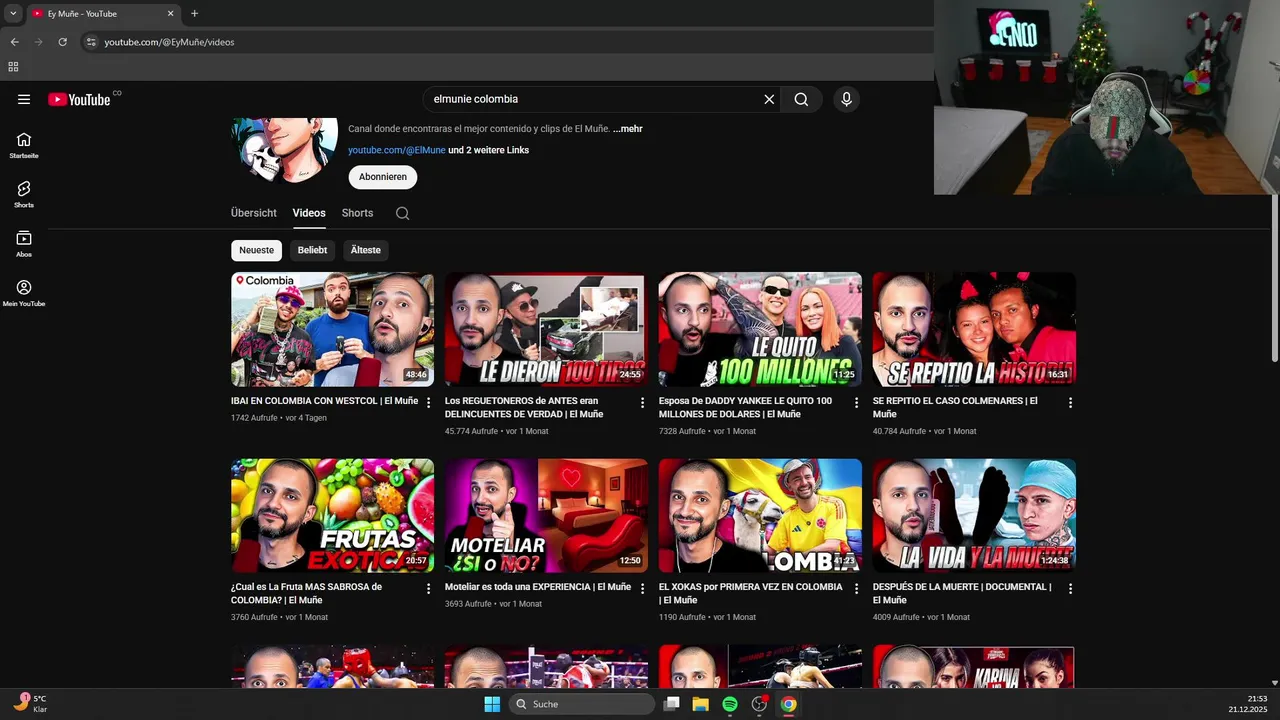
Task: View site information icon in address bar
Action: coord(91,42)
